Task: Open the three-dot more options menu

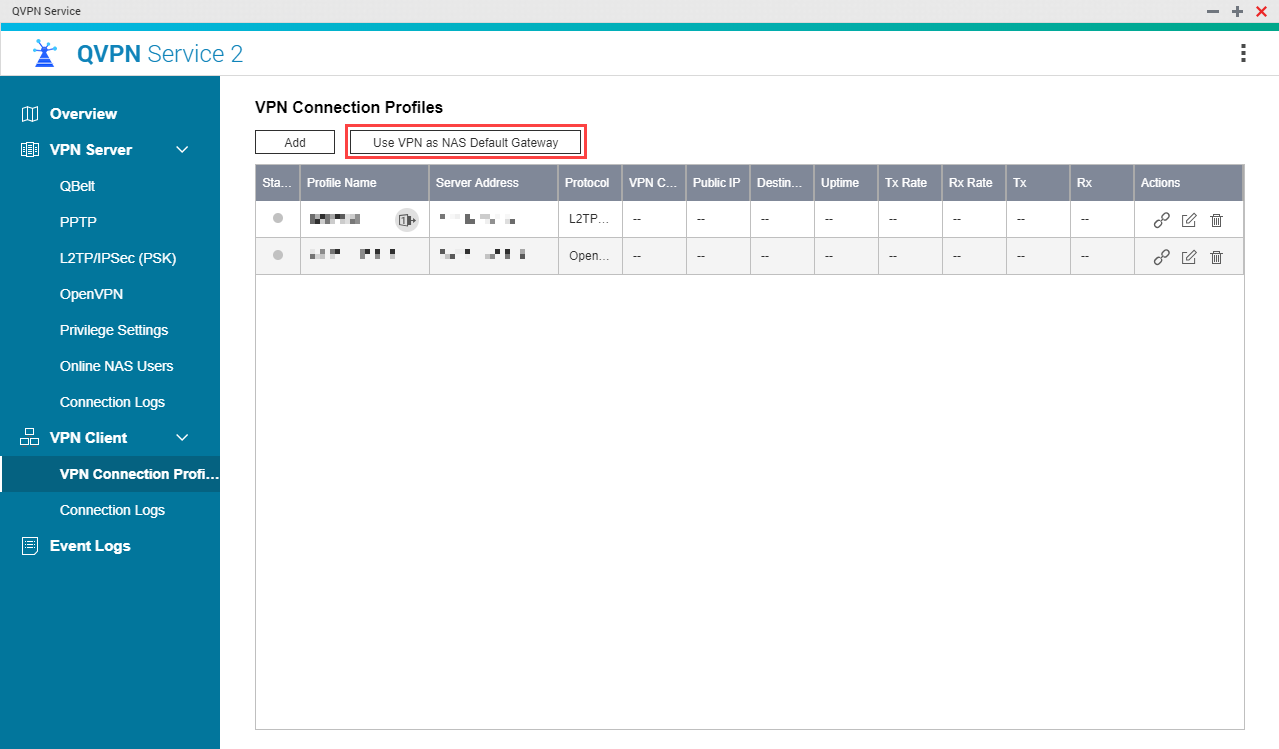Action: pyautogui.click(x=1243, y=53)
